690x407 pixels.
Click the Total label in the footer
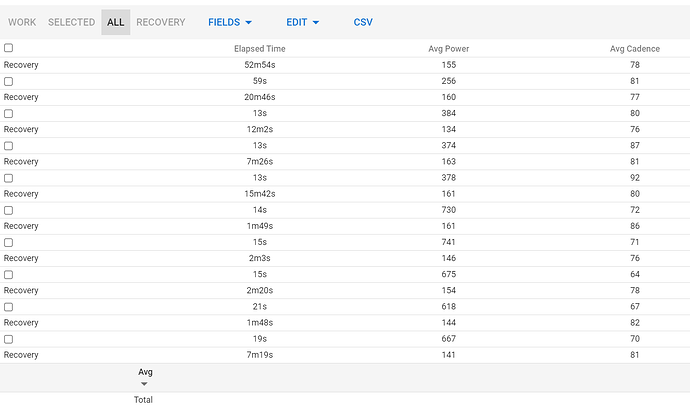coord(143,399)
